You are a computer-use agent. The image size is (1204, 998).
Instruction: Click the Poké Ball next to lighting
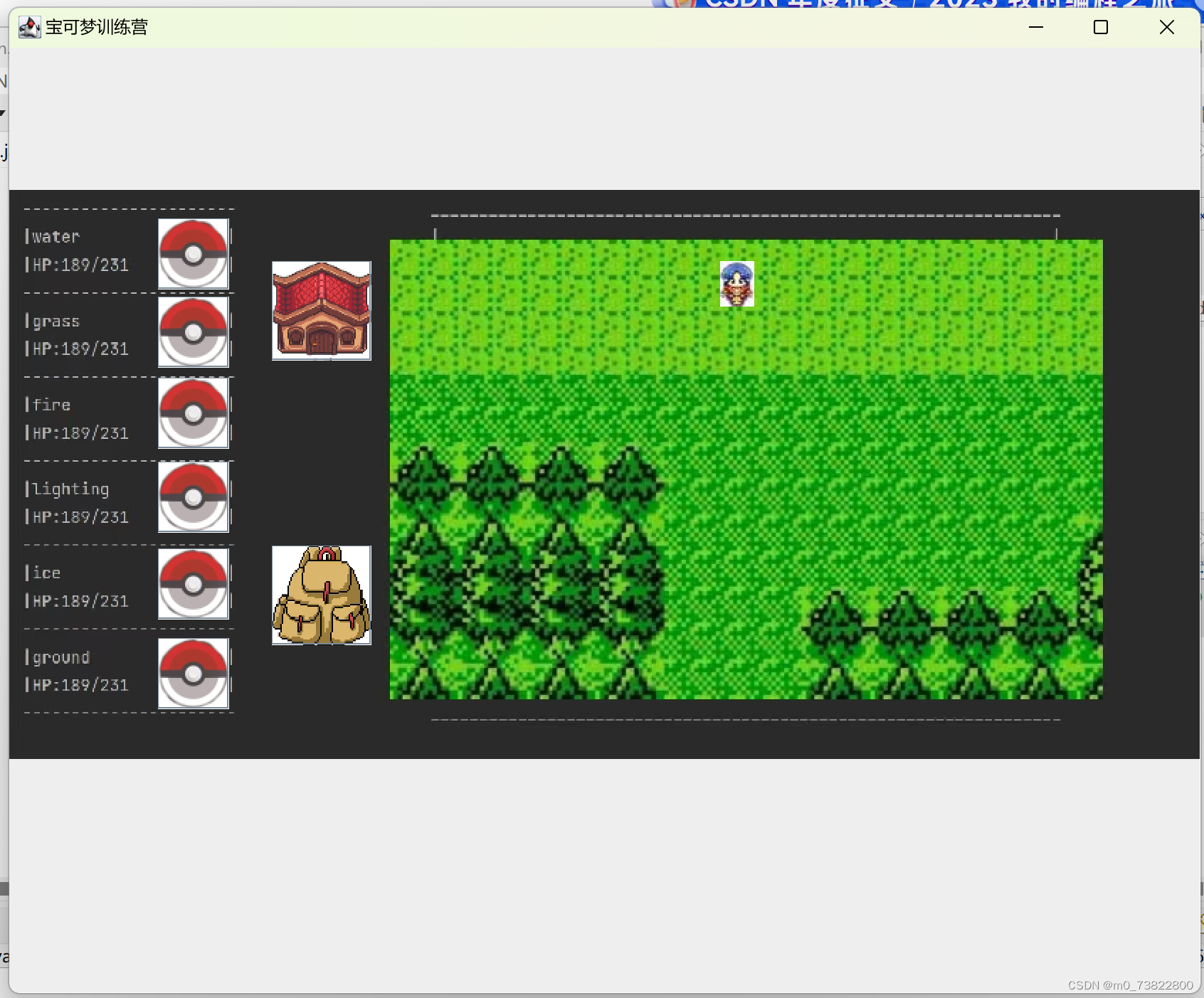coord(194,497)
